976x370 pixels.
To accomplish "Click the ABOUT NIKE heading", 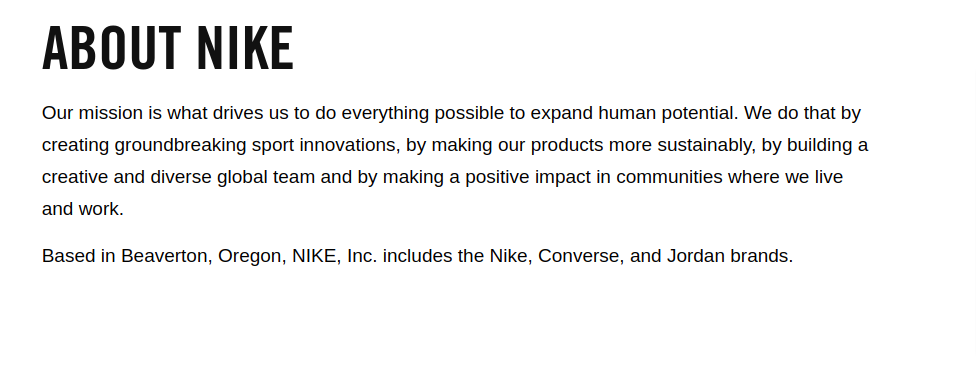I will pos(167,48).
